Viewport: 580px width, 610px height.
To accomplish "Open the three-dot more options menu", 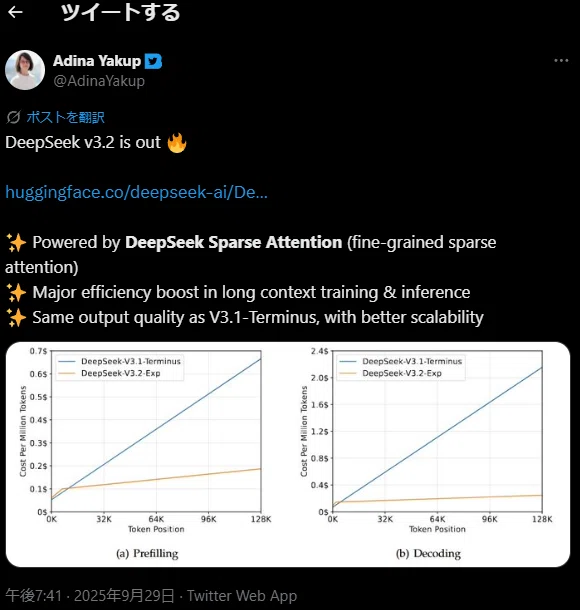I will coord(561,61).
